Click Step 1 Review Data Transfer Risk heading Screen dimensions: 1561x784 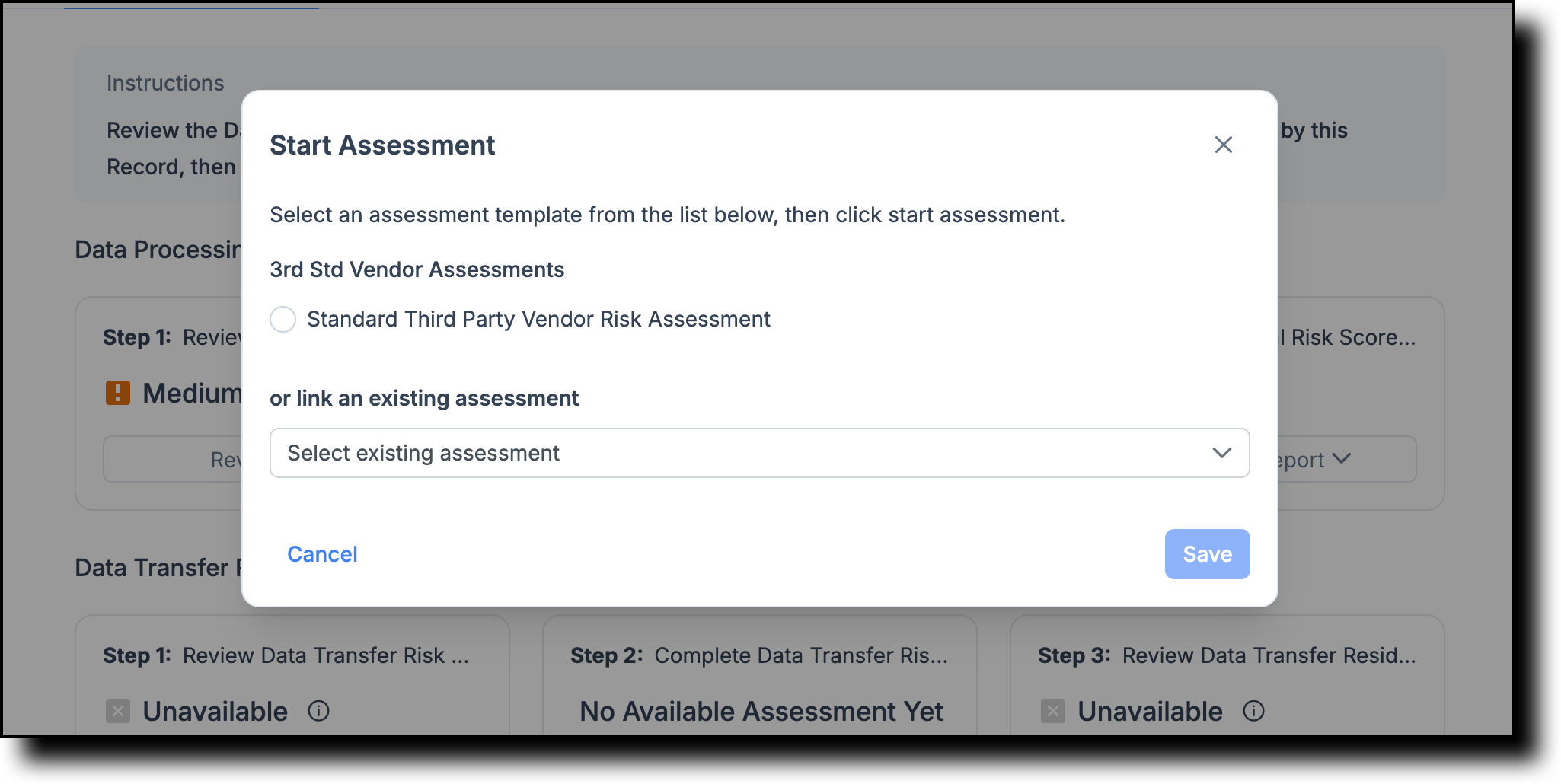tap(286, 655)
